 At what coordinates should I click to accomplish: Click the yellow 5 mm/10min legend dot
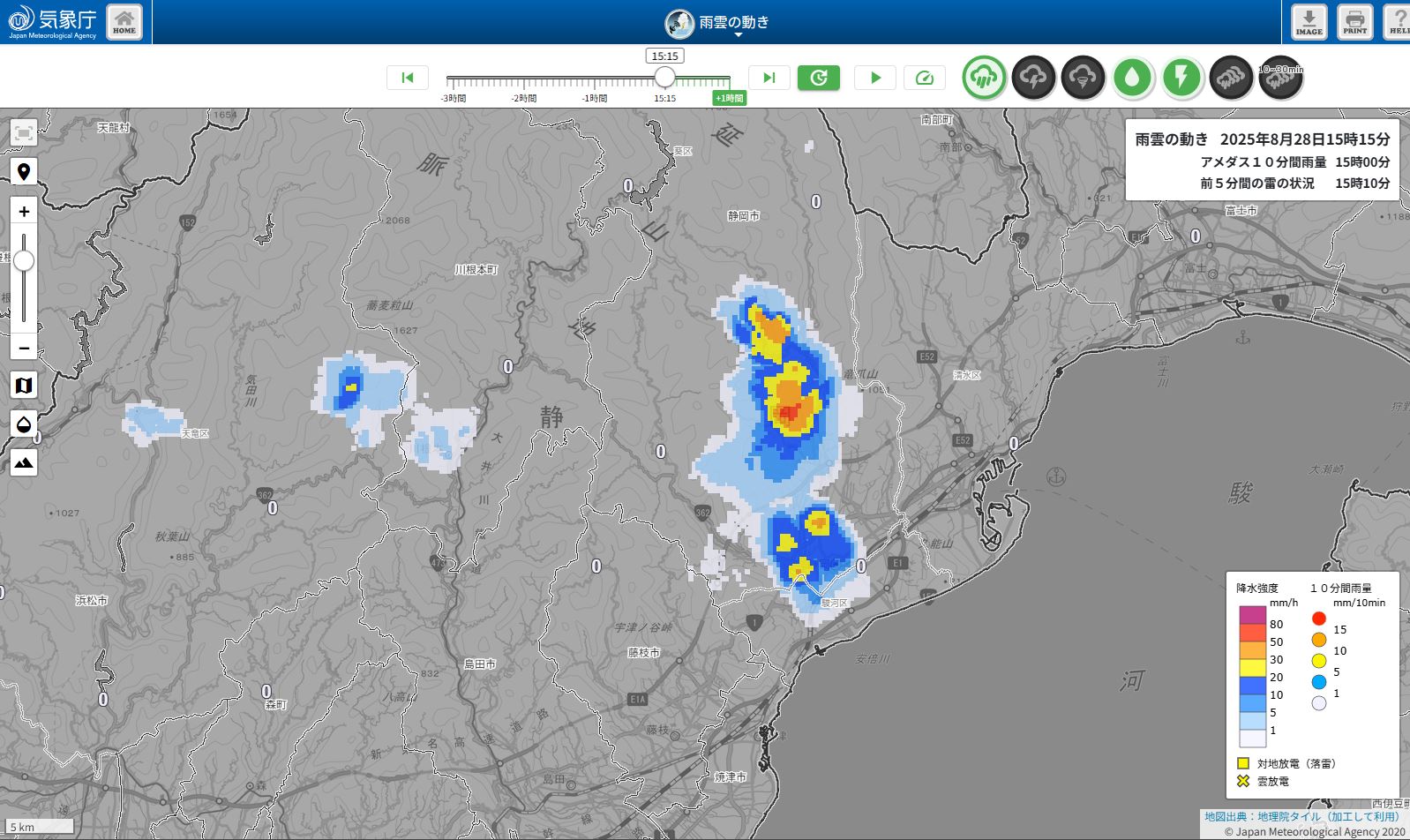(1319, 661)
